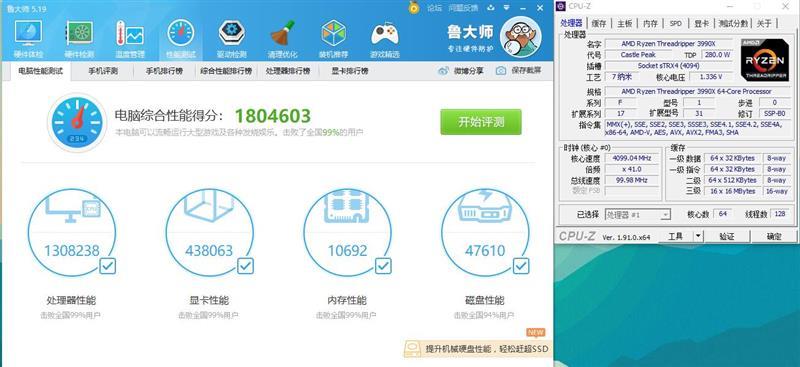This screenshot has height=367, width=800.
Task: Click the green 开始评测 button
Action: click(x=481, y=122)
